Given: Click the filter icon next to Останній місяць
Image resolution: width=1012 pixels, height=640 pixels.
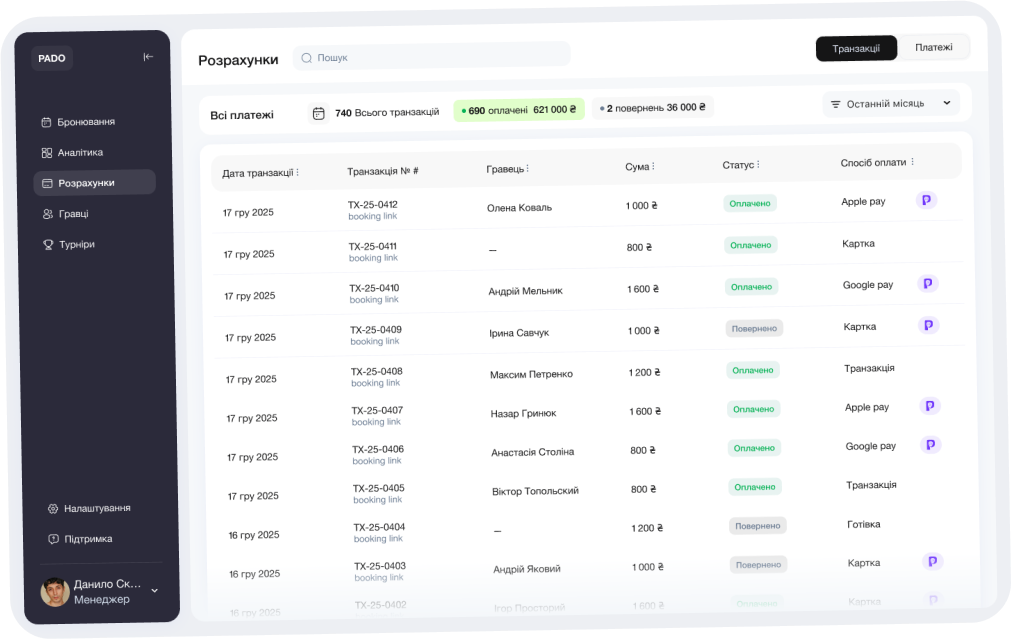Looking at the screenshot, I should 835,104.
